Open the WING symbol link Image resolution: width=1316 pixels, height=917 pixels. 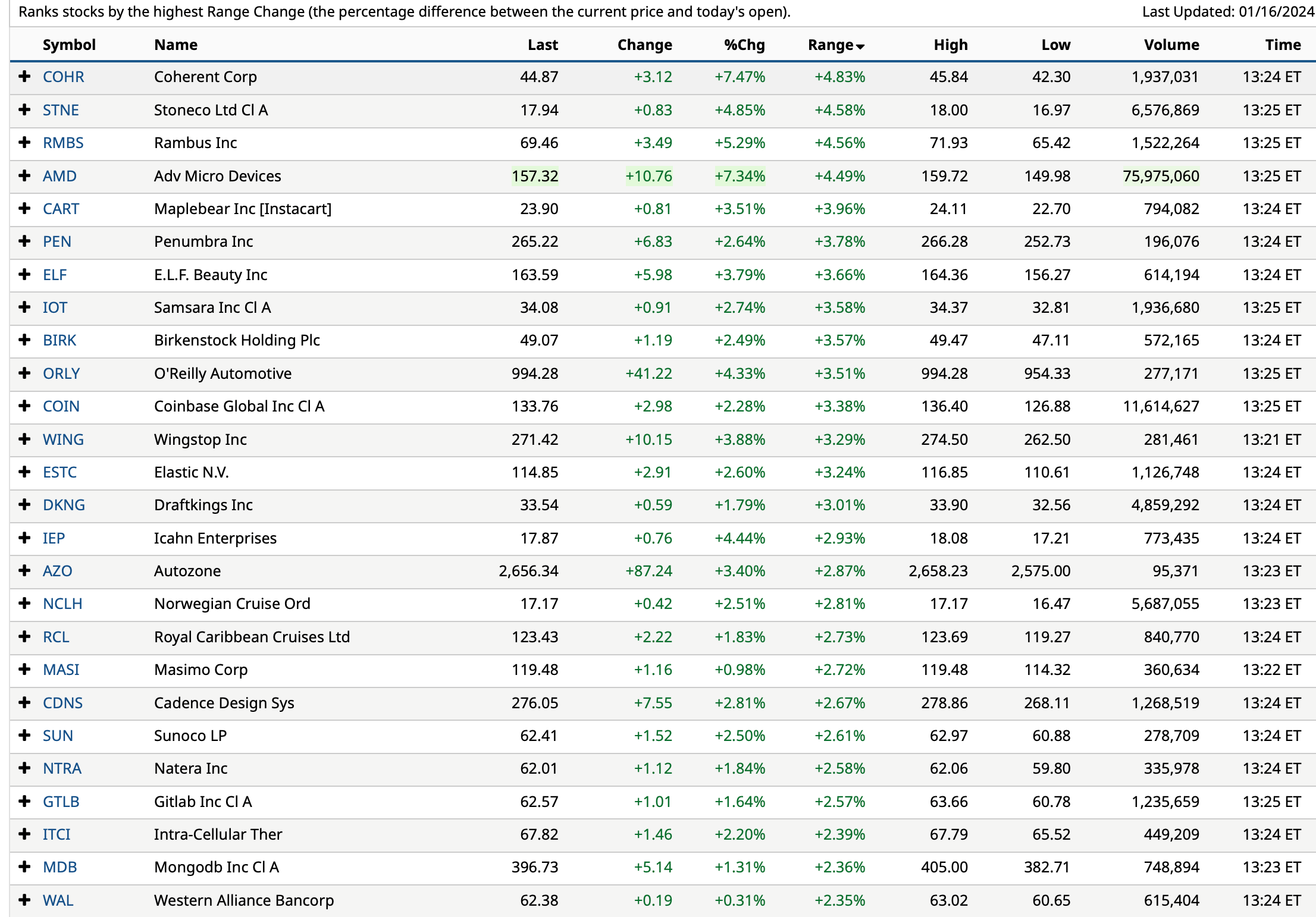[x=63, y=439]
